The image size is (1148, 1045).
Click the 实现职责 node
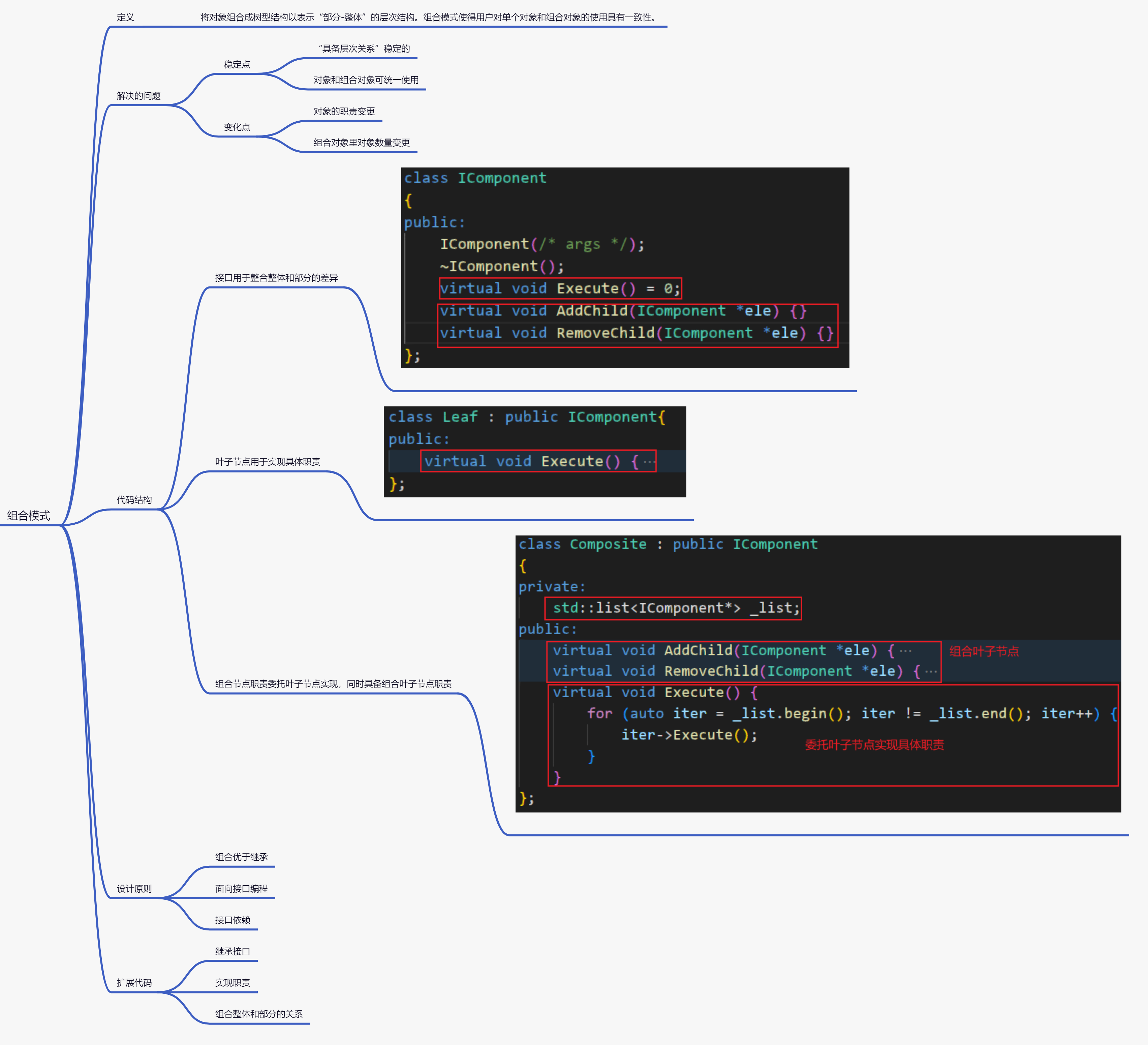tap(232, 982)
